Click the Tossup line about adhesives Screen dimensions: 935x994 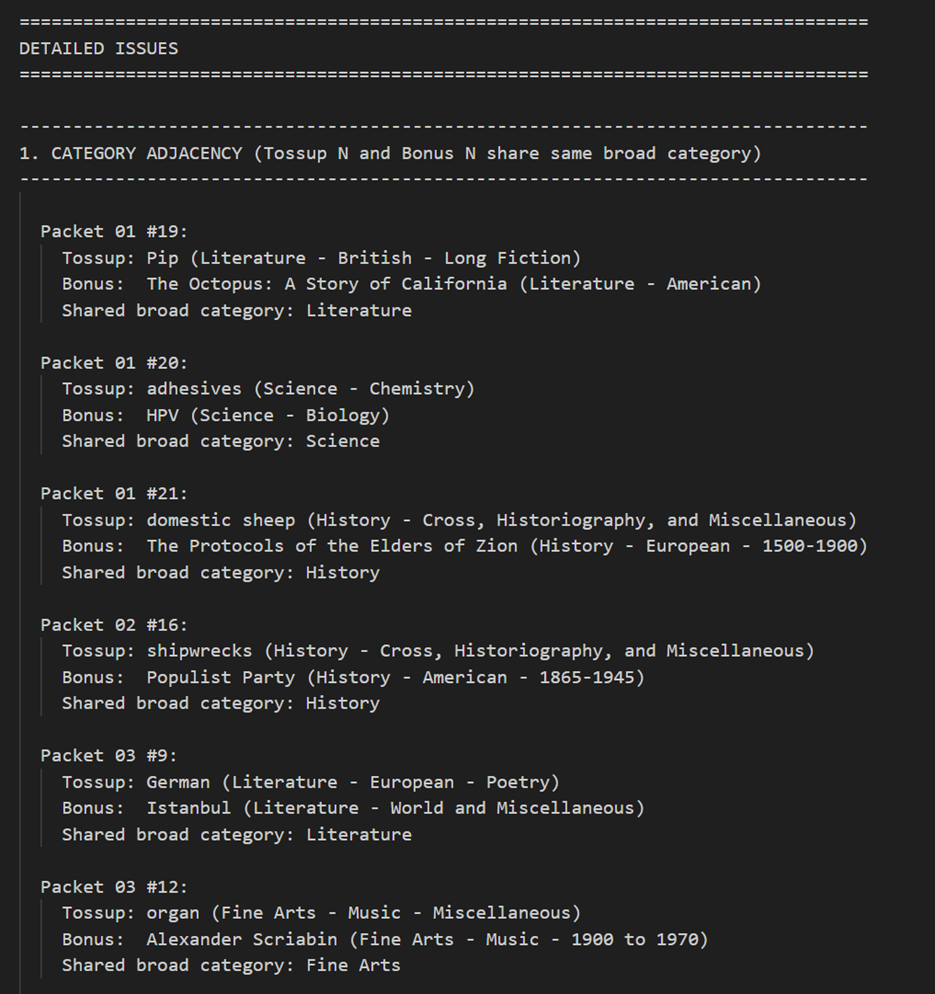268,388
